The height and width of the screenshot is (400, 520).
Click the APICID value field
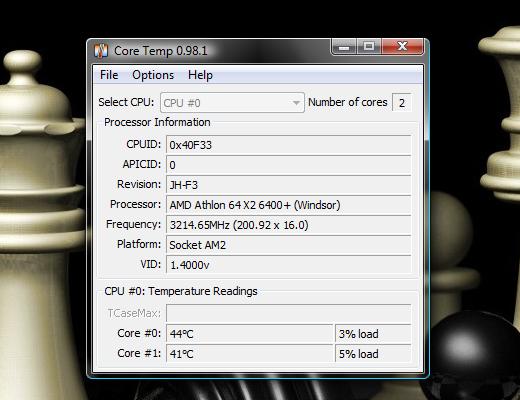[x=289, y=165]
